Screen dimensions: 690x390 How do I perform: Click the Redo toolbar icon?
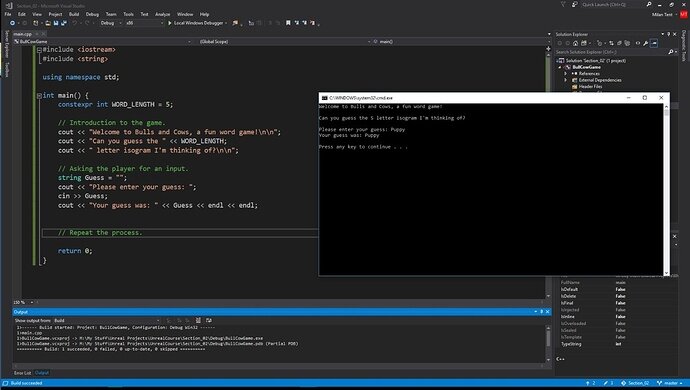pyautogui.click(x=87, y=23)
